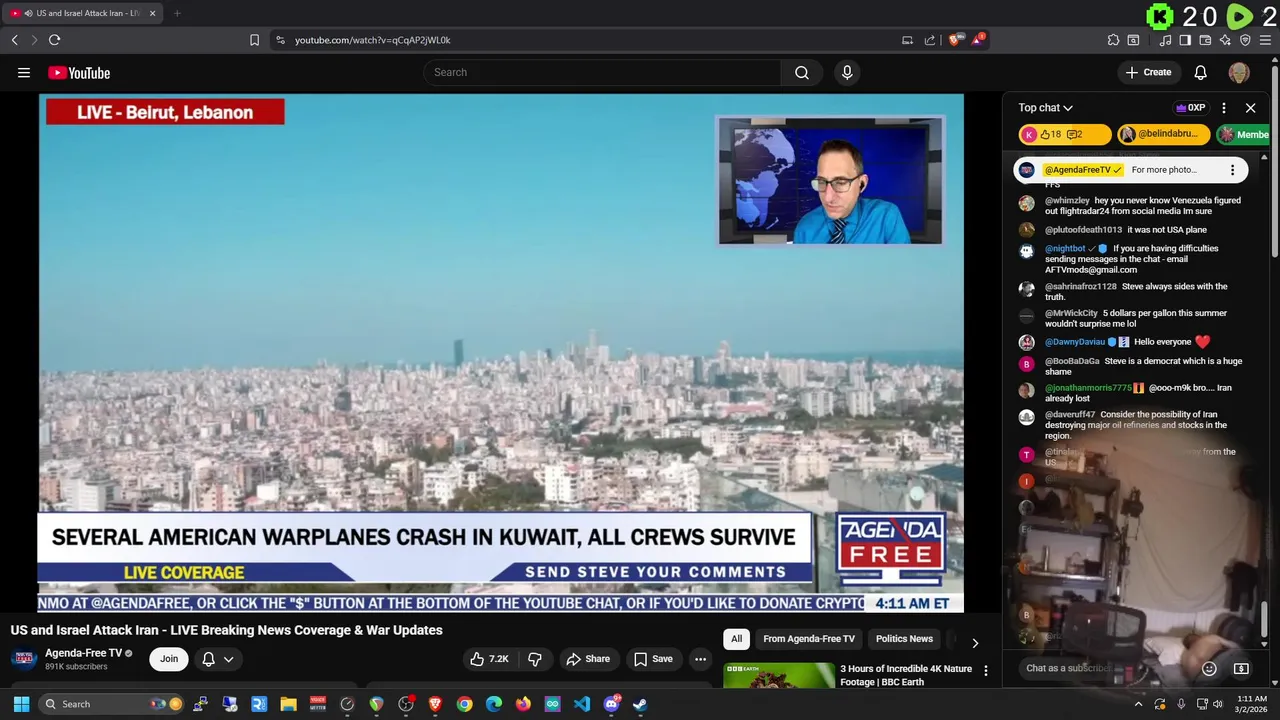Open Brave Rewards triangle icon

(x=977, y=40)
